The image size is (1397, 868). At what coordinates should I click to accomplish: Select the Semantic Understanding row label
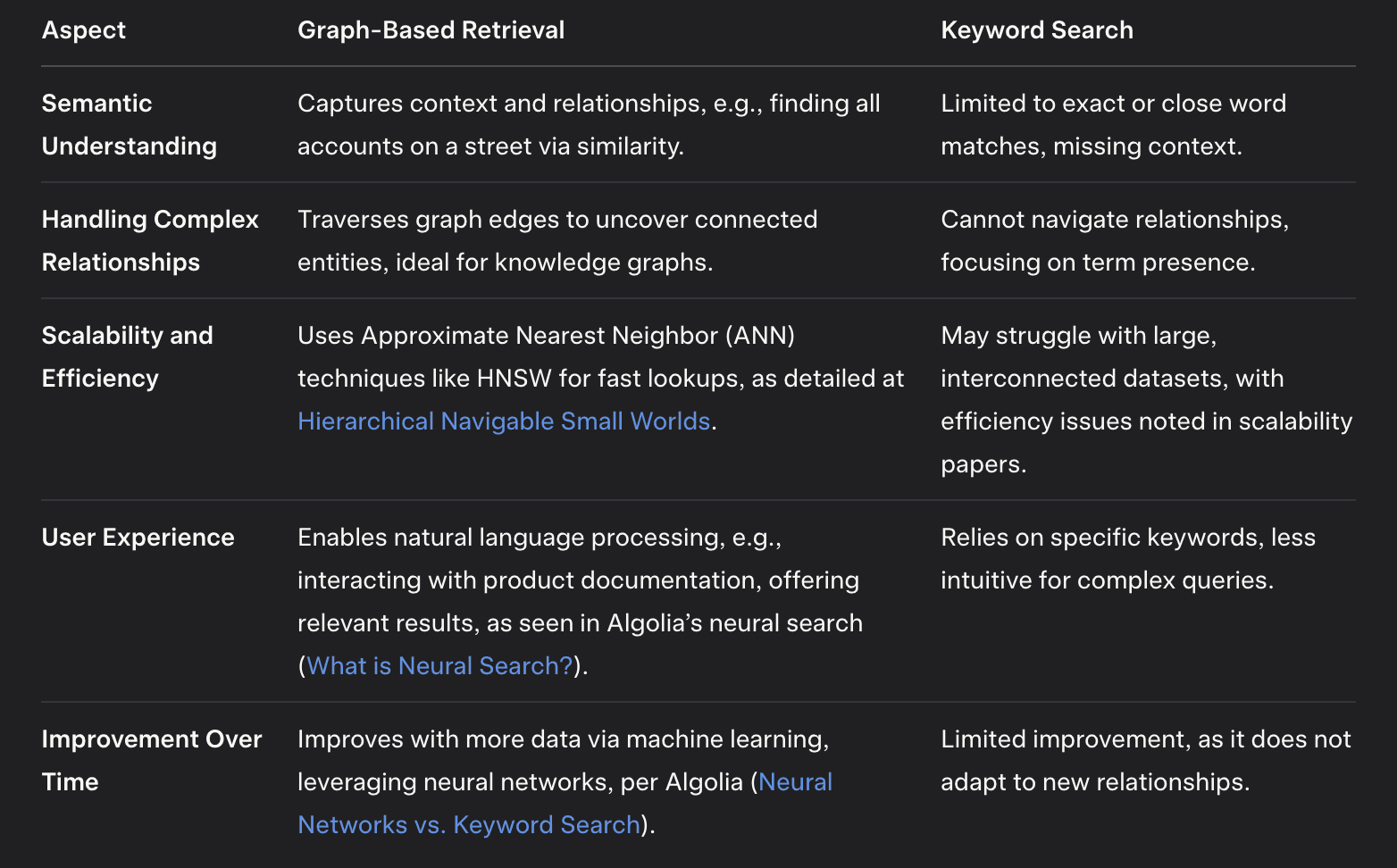click(130, 124)
